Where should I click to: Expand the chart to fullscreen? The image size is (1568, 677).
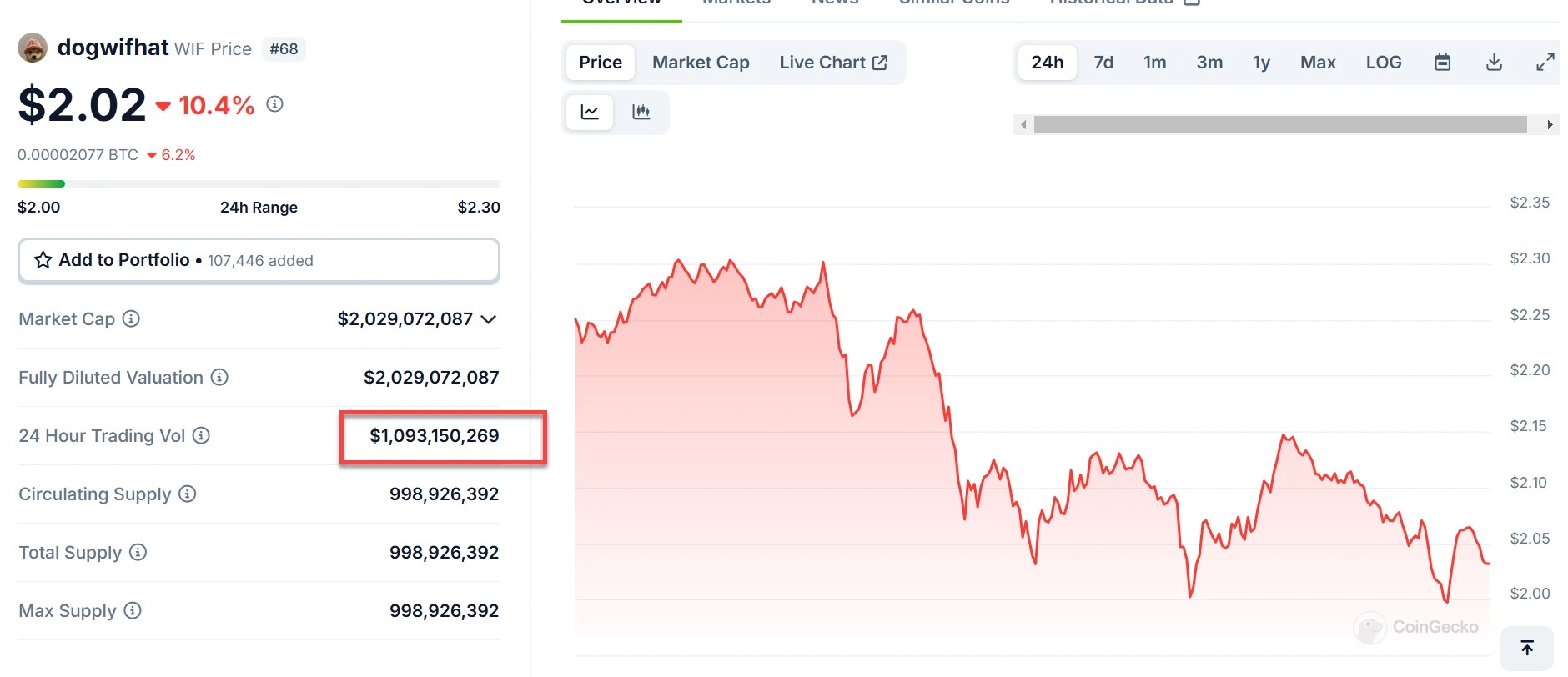tap(1545, 63)
